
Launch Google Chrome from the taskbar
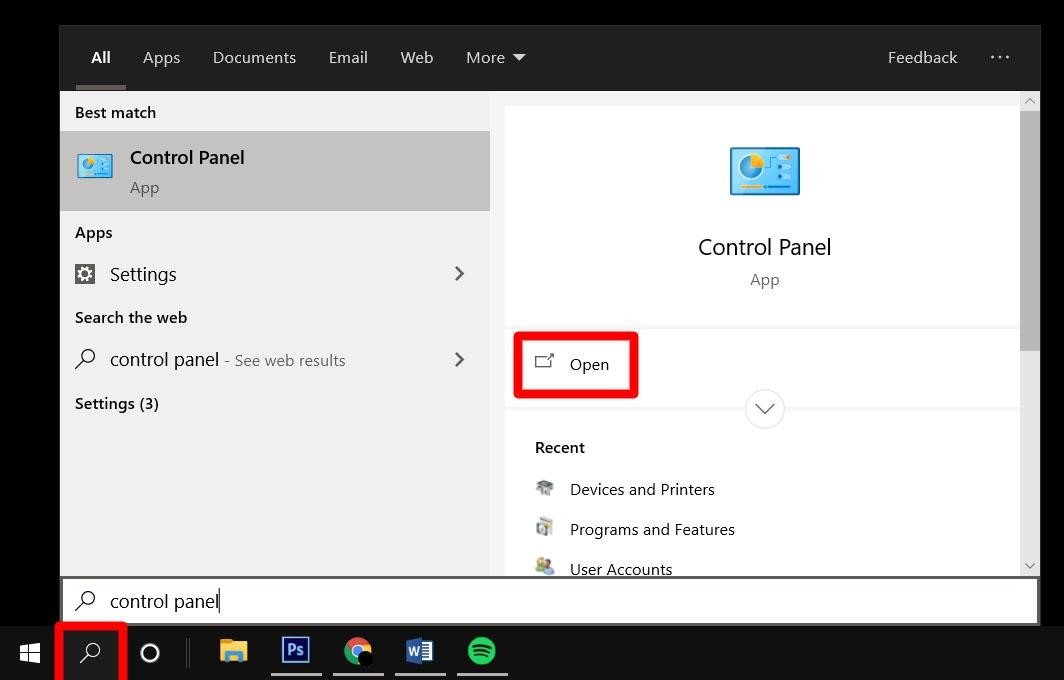tap(358, 651)
